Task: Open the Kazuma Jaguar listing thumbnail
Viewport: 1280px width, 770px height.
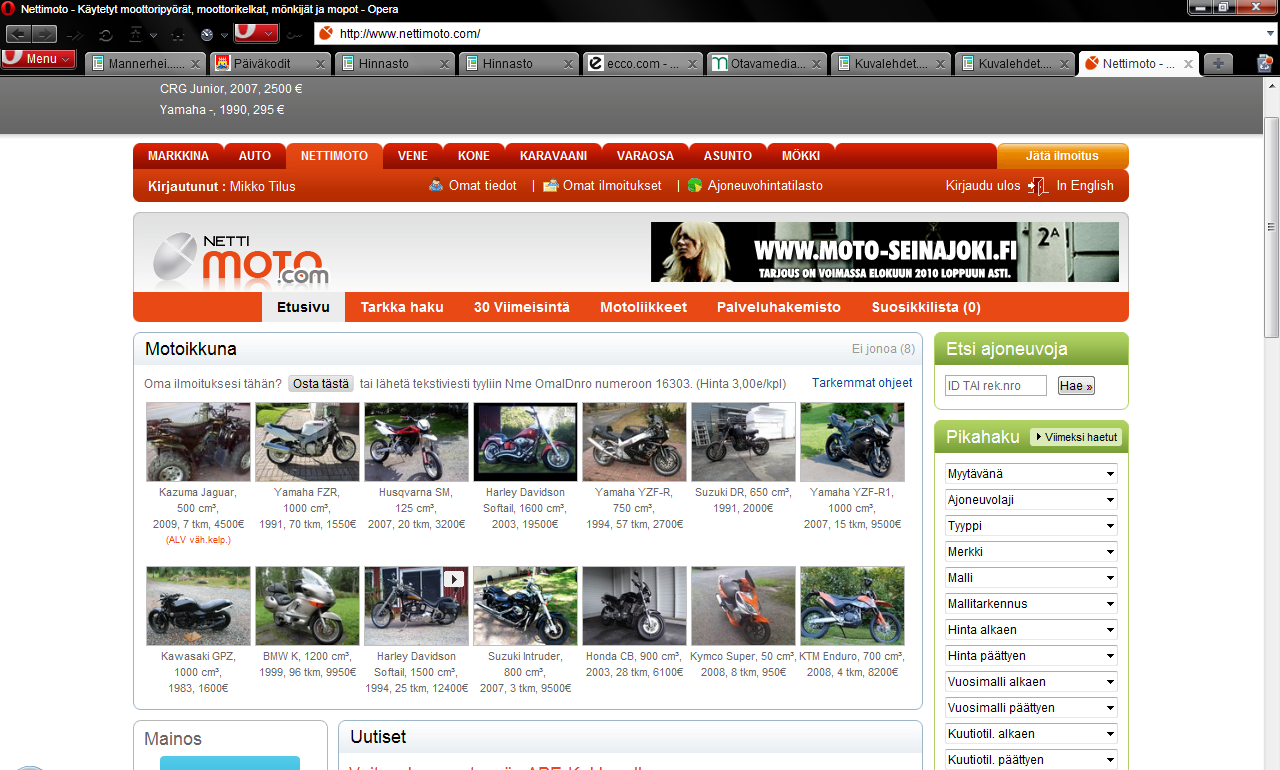Action: point(198,442)
